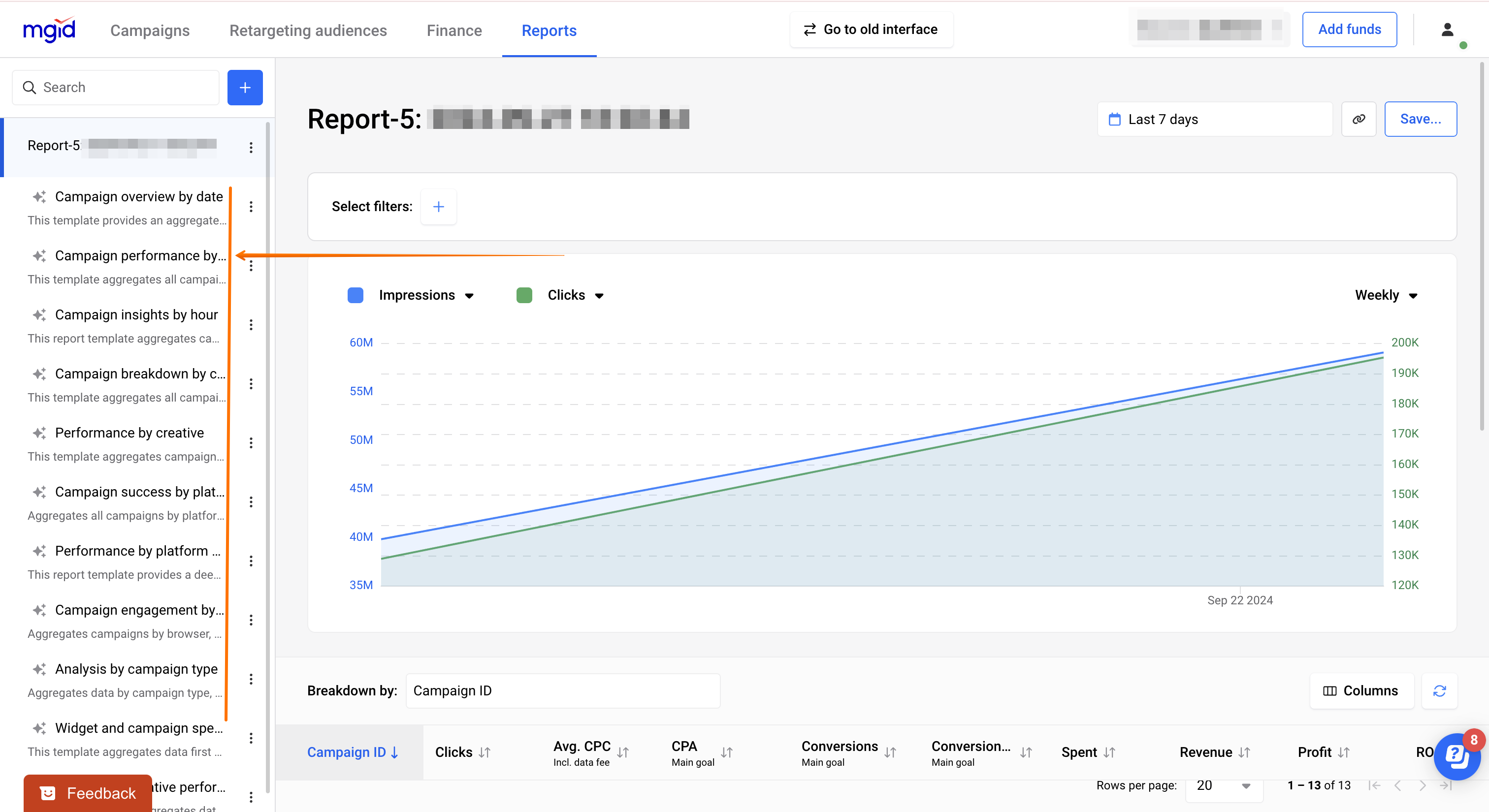Viewport: 1489px width, 812px height.
Task: Open three-dot menu for Performance by creative
Action: coord(251,443)
